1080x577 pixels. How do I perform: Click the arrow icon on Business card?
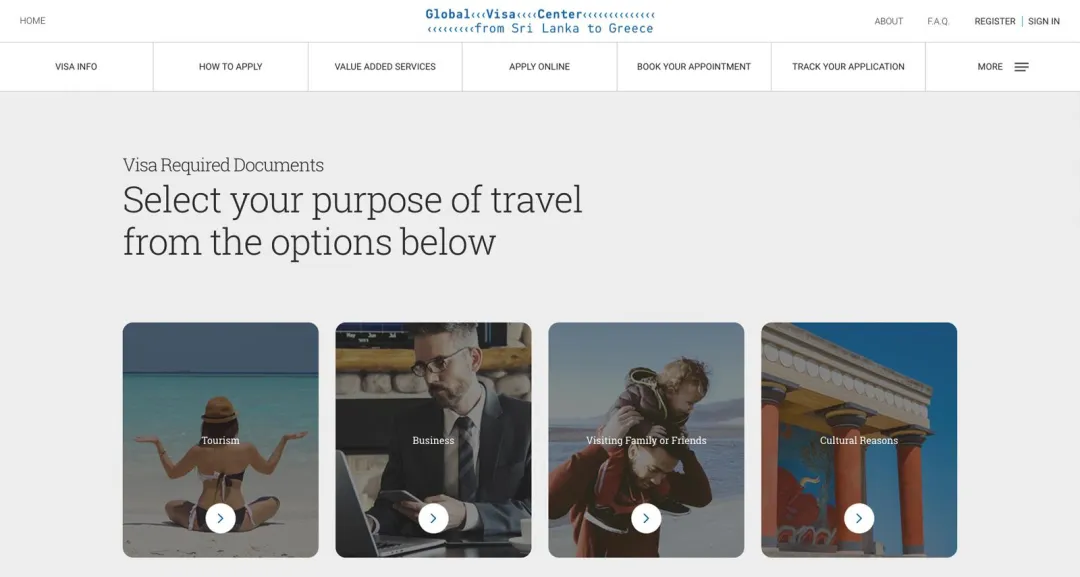(x=433, y=518)
